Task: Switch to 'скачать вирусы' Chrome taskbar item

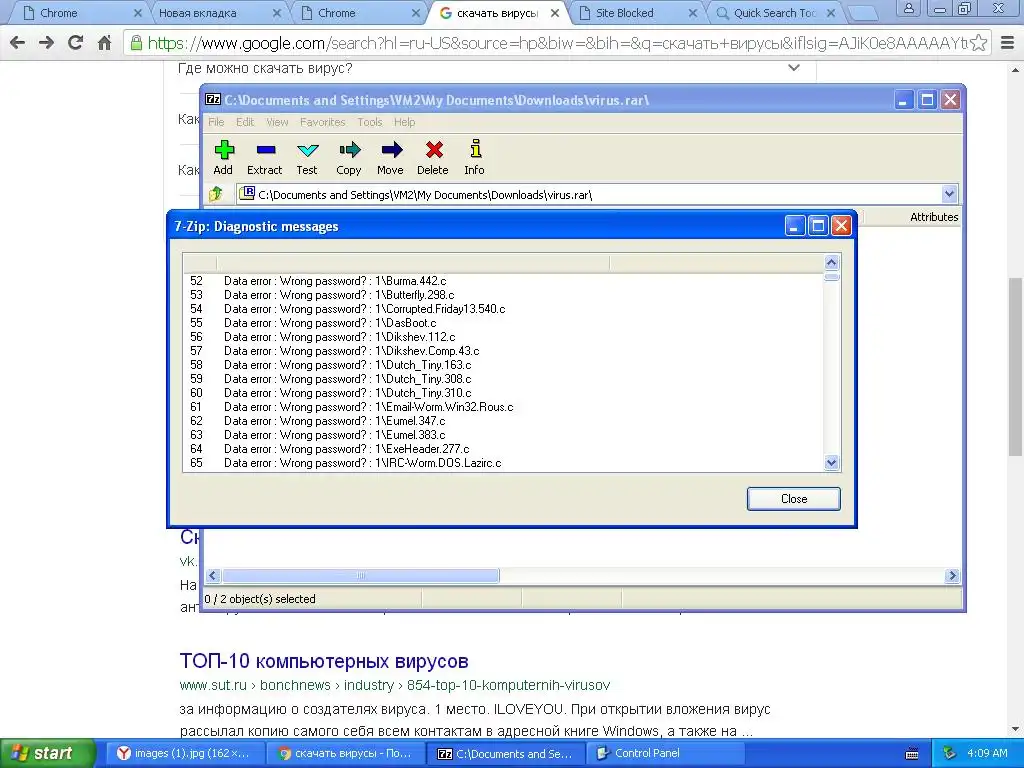Action: 346,754
